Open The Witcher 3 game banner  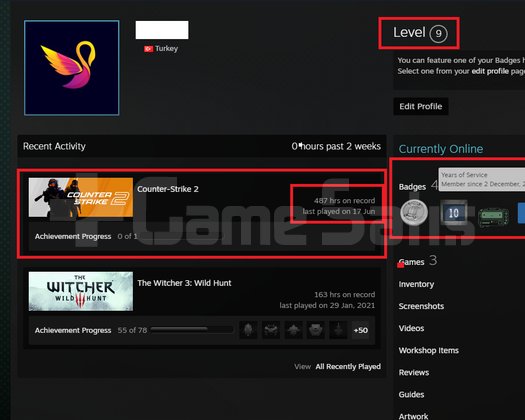[81, 291]
